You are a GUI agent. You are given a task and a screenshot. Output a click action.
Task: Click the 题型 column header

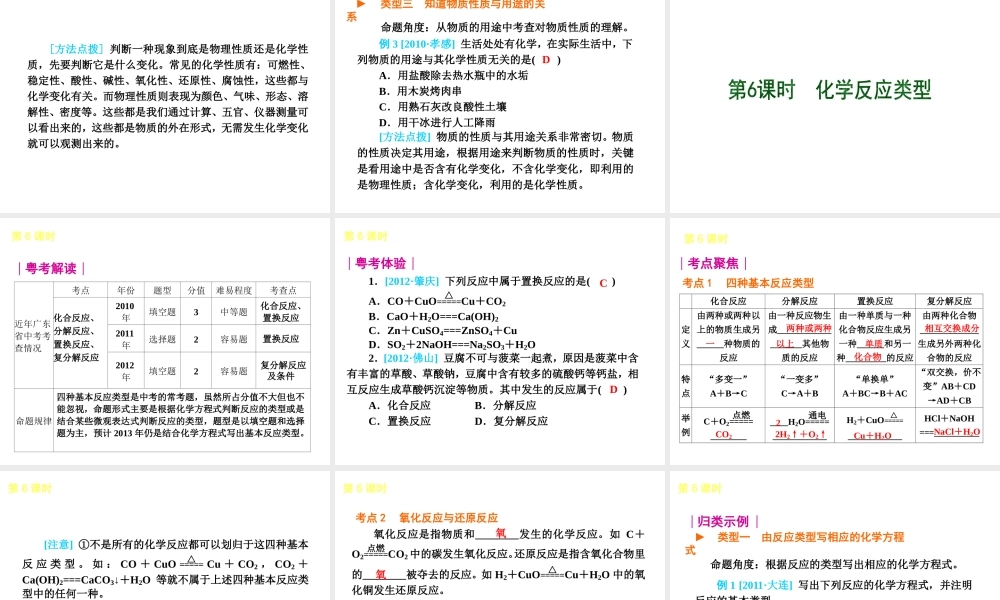pyautogui.click(x=162, y=290)
